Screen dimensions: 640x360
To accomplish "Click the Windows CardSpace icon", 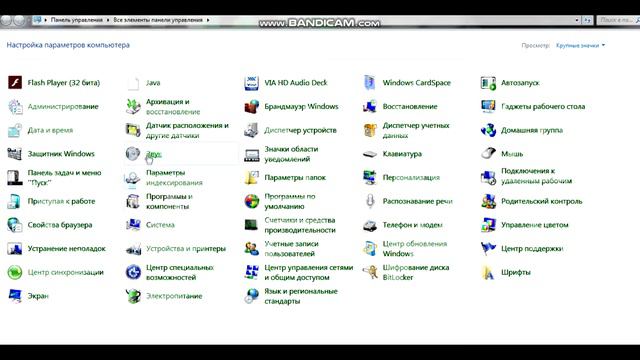I will pyautogui.click(x=370, y=83).
